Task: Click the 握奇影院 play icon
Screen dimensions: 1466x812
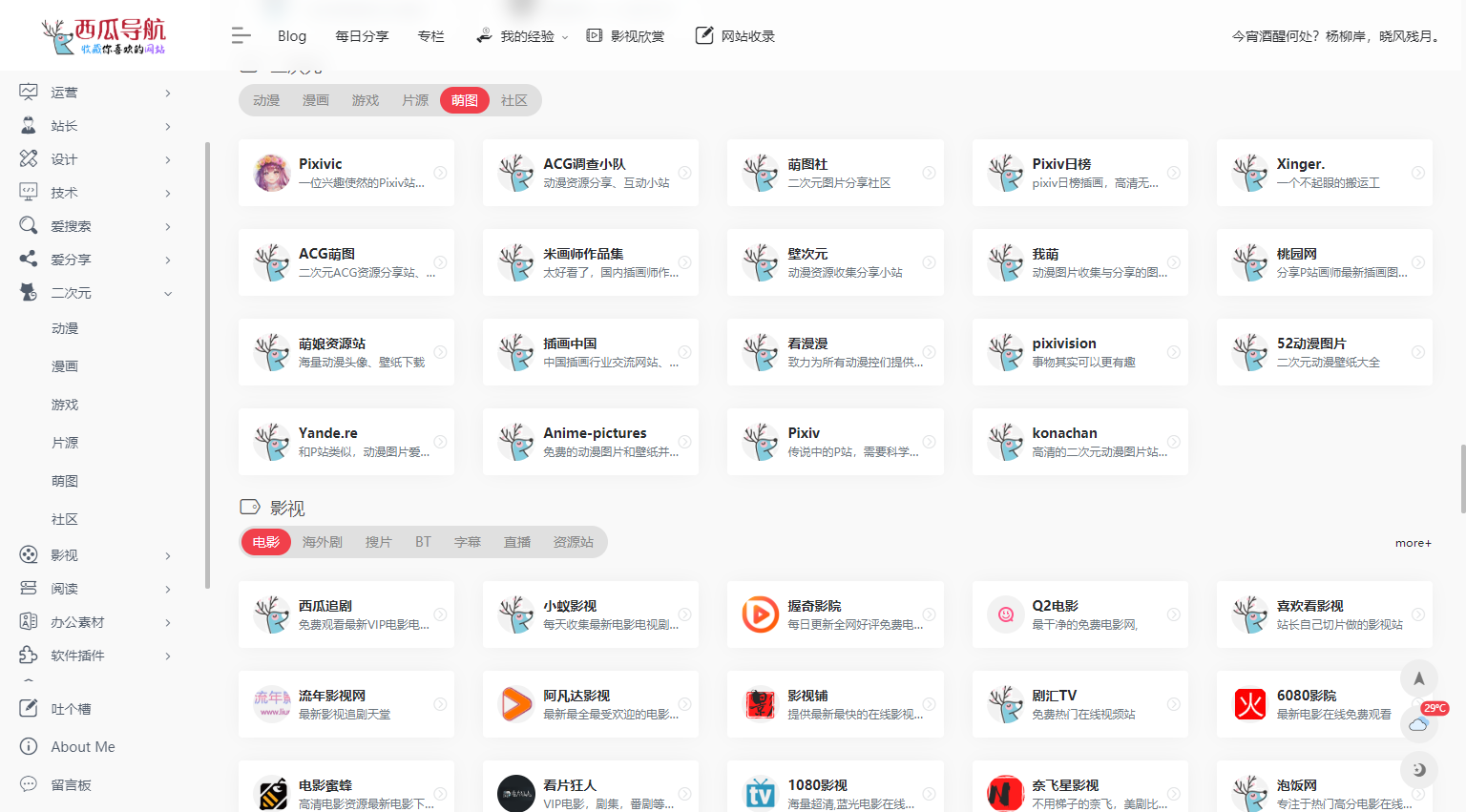Action: pos(761,614)
